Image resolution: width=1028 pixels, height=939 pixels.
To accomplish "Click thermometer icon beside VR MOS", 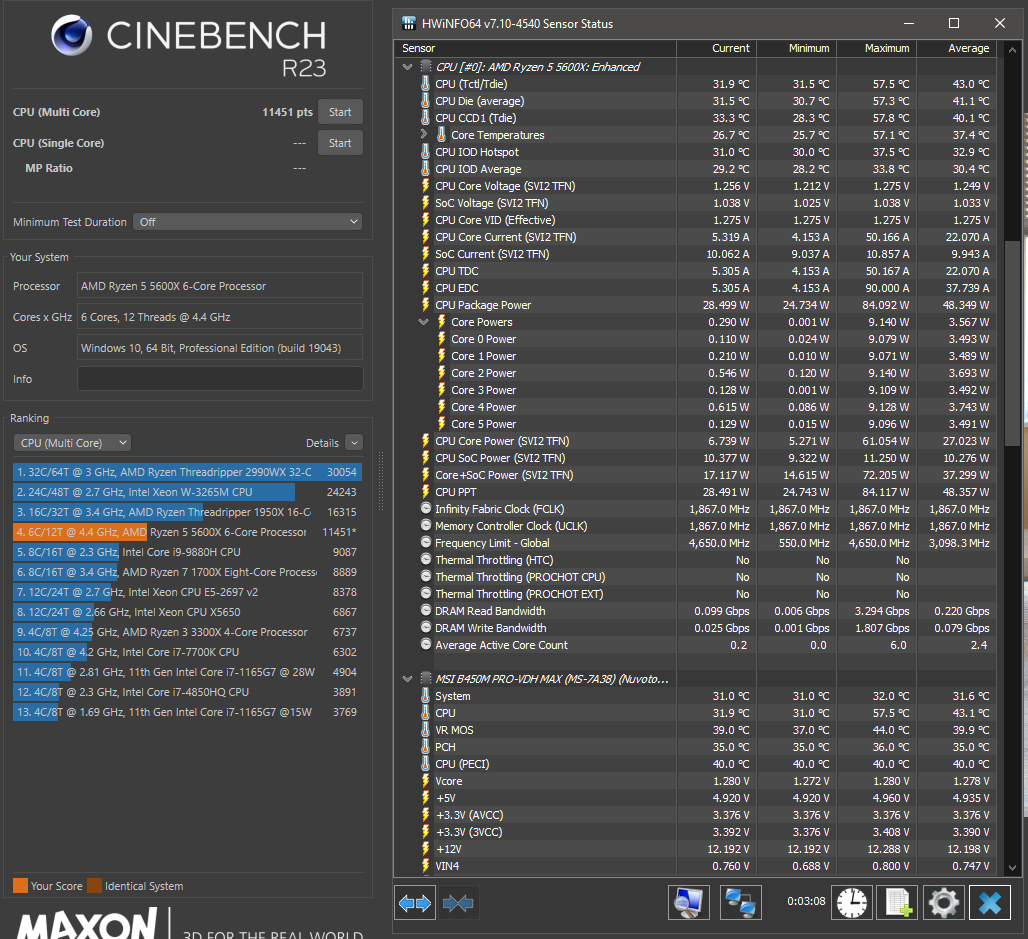I will coord(425,730).
